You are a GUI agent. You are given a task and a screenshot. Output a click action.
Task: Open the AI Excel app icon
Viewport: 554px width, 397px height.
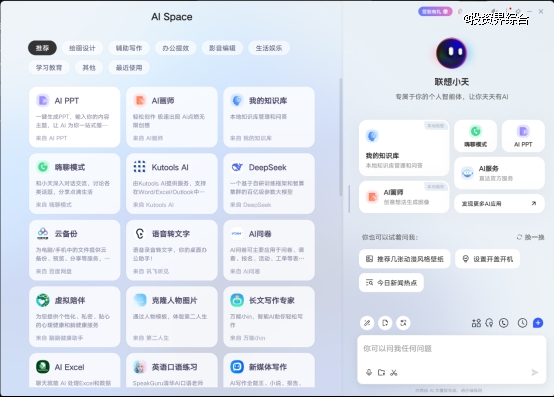click(43, 367)
